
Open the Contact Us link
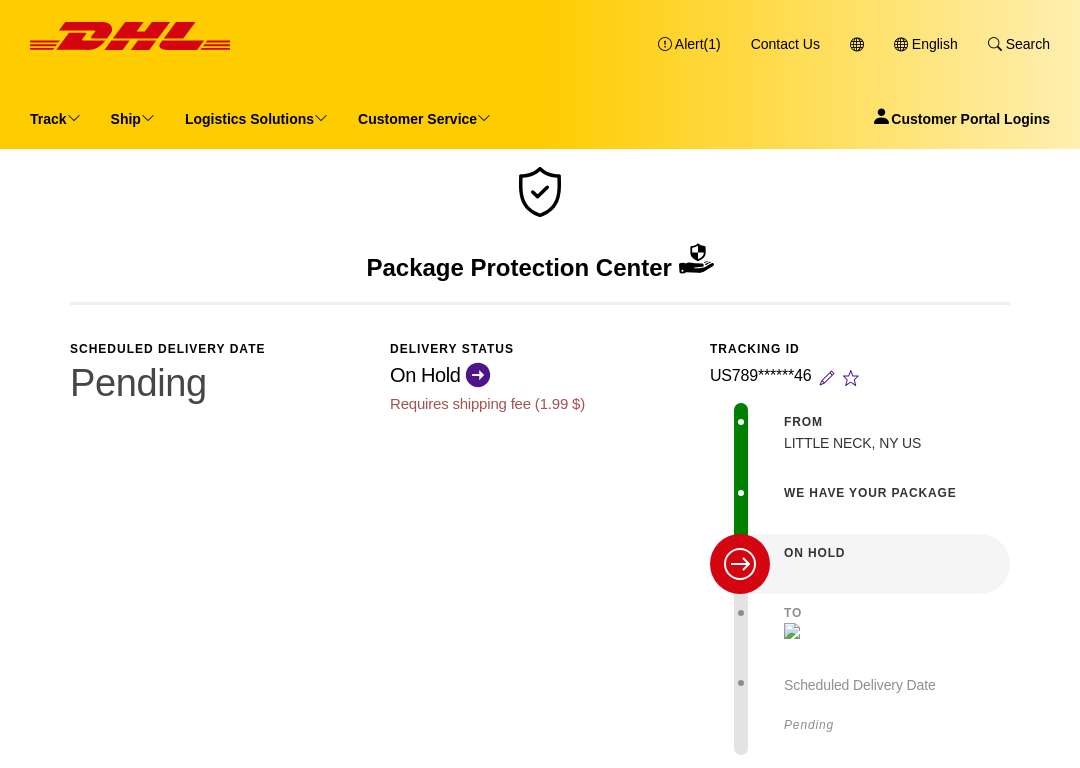(x=785, y=44)
